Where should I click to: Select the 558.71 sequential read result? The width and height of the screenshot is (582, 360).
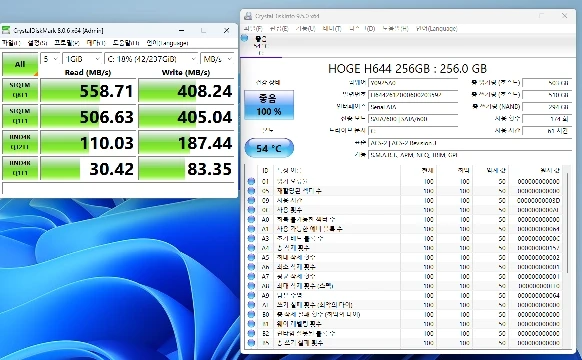click(x=88, y=90)
